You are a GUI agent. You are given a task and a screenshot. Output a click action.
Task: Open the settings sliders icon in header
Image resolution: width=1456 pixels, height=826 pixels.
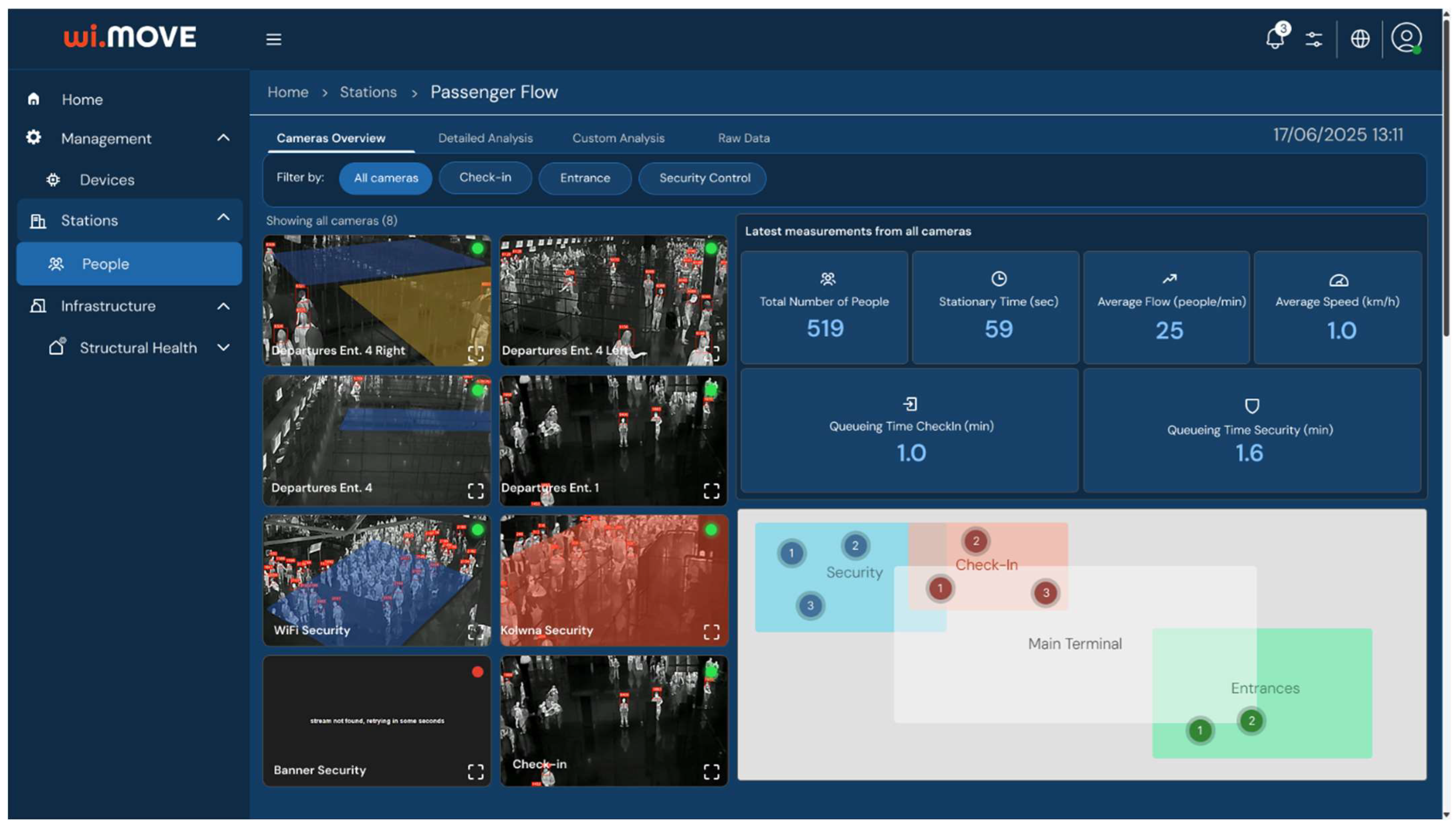pyautogui.click(x=1314, y=39)
